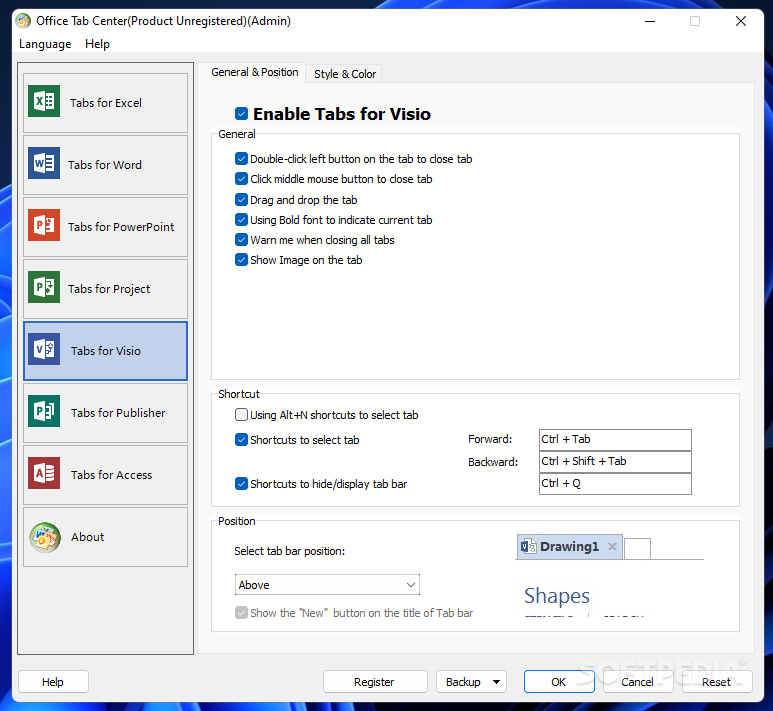Select Tabs for Word label
Viewport: 773px width, 711px height.
pyautogui.click(x=105, y=165)
